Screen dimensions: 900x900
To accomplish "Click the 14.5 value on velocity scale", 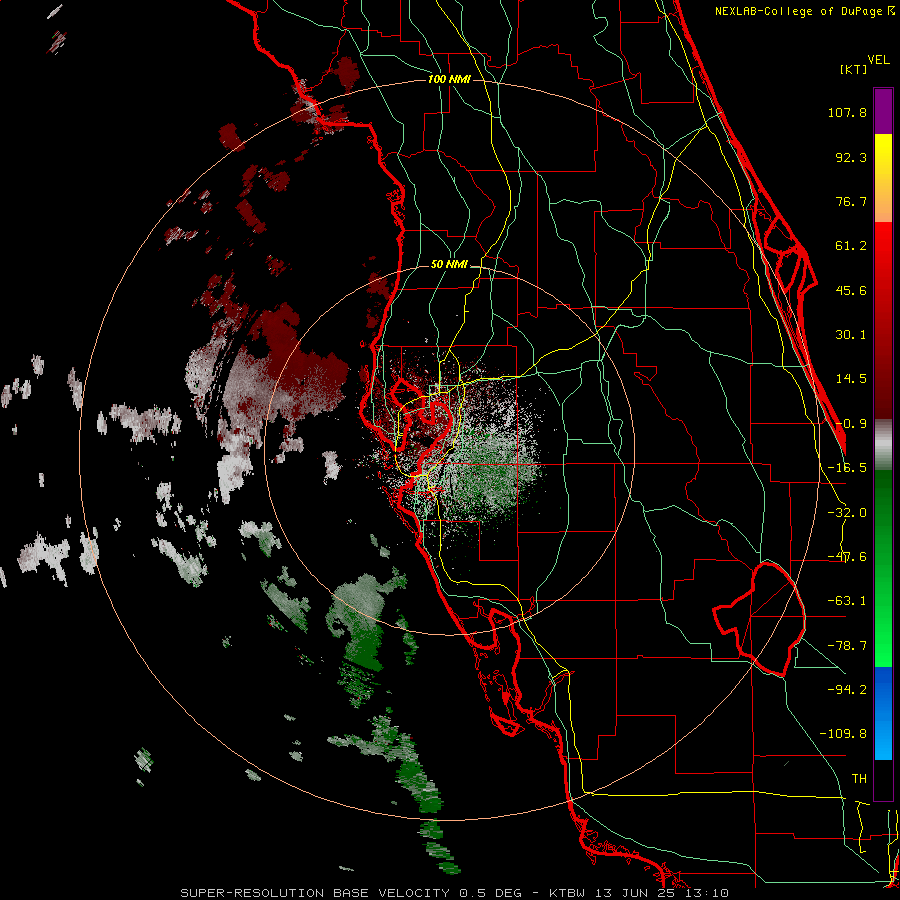I will coord(851,379).
